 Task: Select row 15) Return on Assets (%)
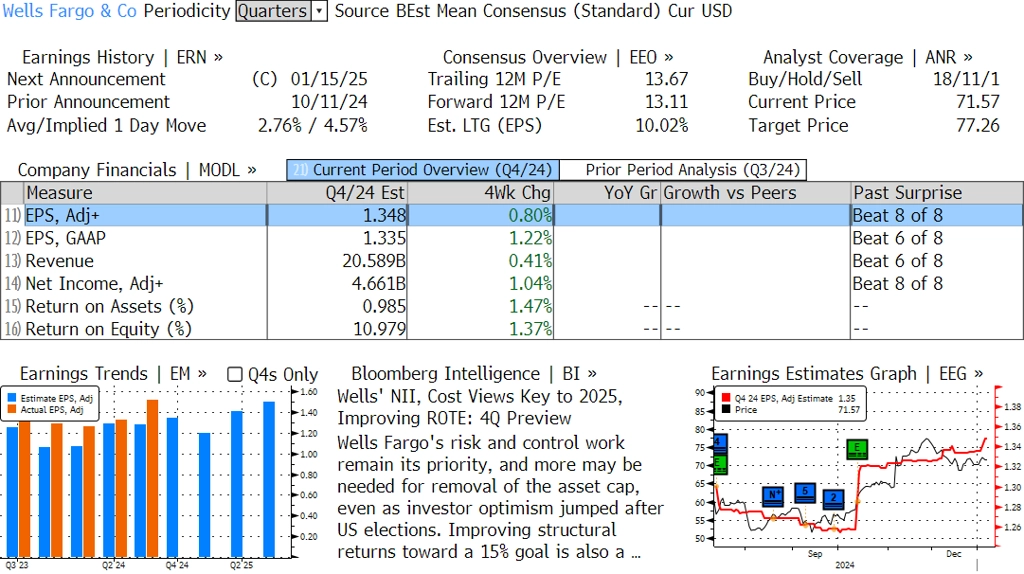[512, 307]
